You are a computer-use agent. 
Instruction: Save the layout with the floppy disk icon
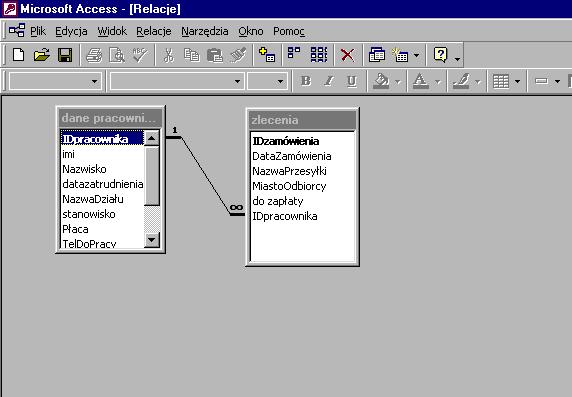click(65, 55)
